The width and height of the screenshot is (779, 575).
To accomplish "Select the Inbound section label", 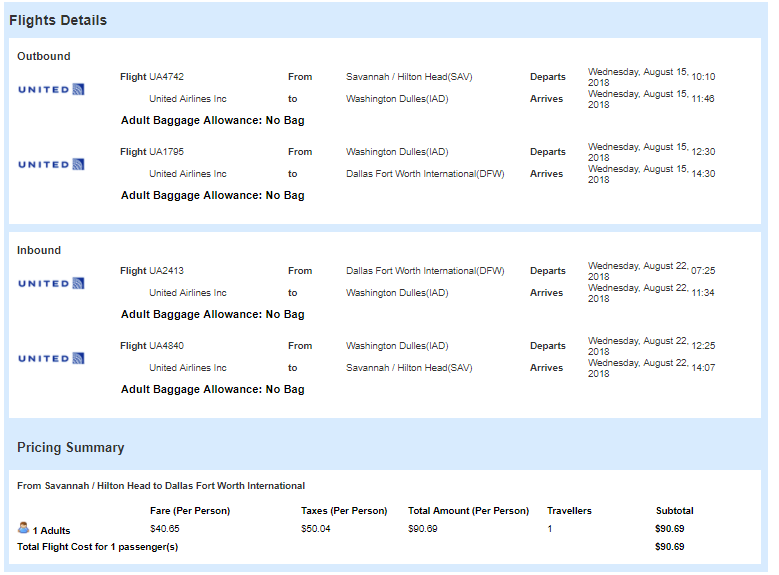I will [39, 250].
